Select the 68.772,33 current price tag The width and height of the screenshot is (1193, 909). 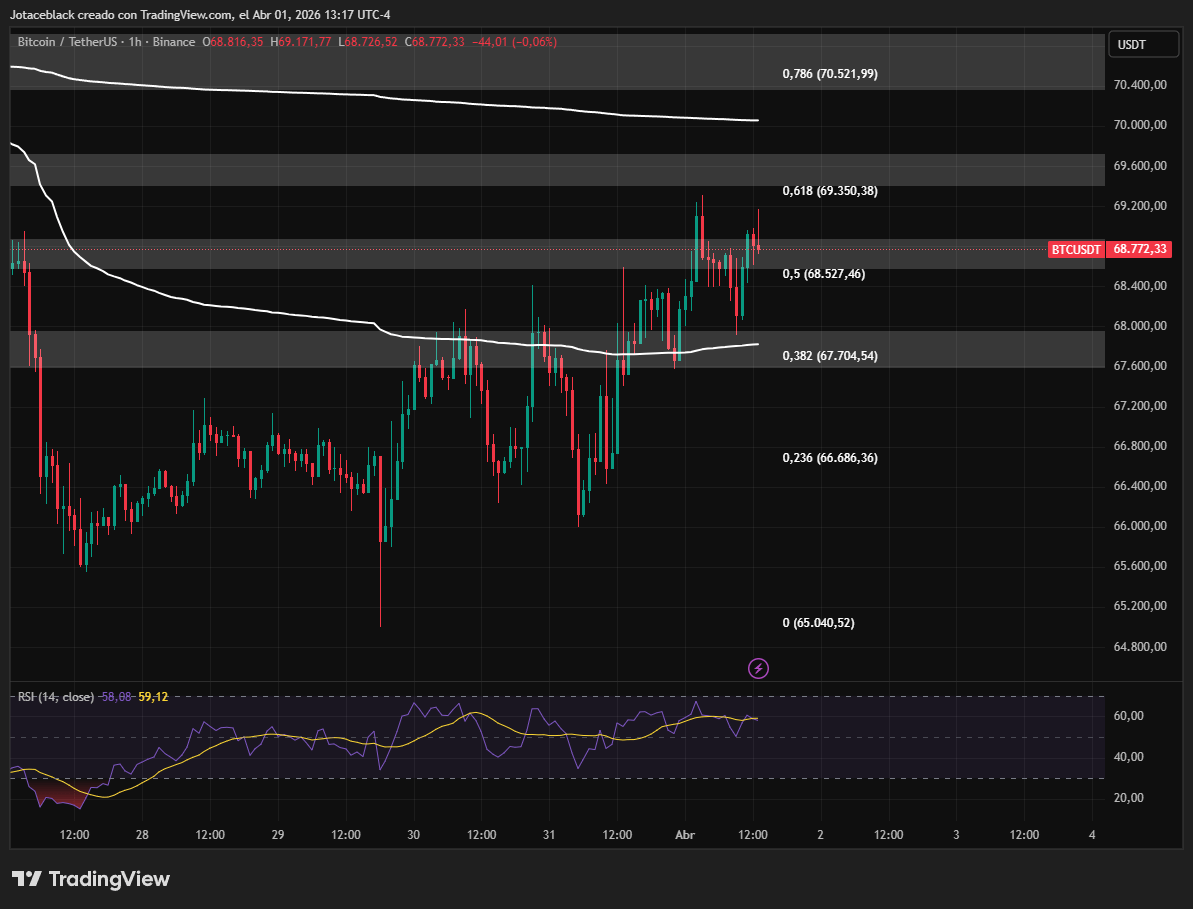coord(1139,249)
